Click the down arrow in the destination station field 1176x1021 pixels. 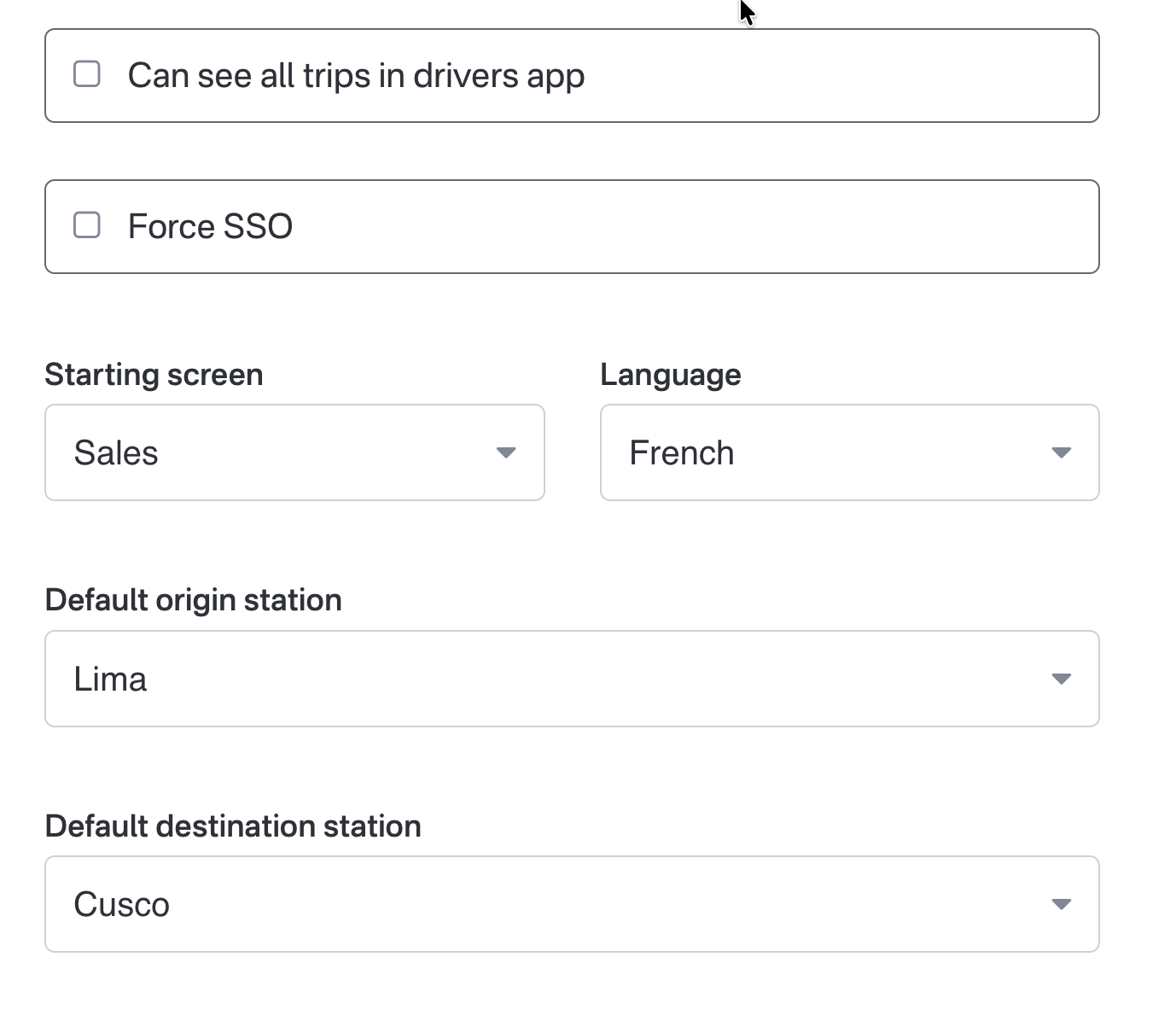1061,904
